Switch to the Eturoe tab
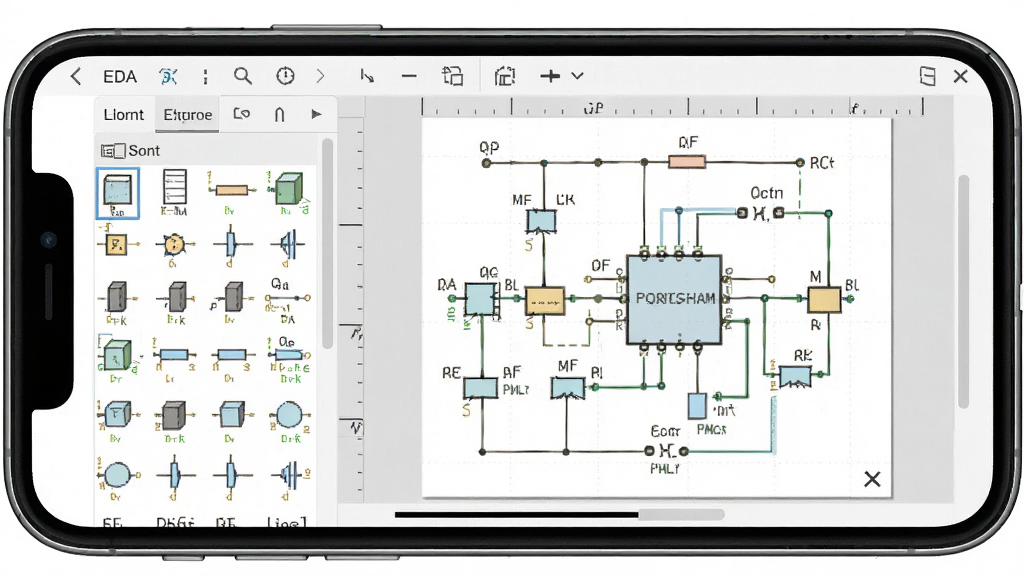 click(187, 115)
